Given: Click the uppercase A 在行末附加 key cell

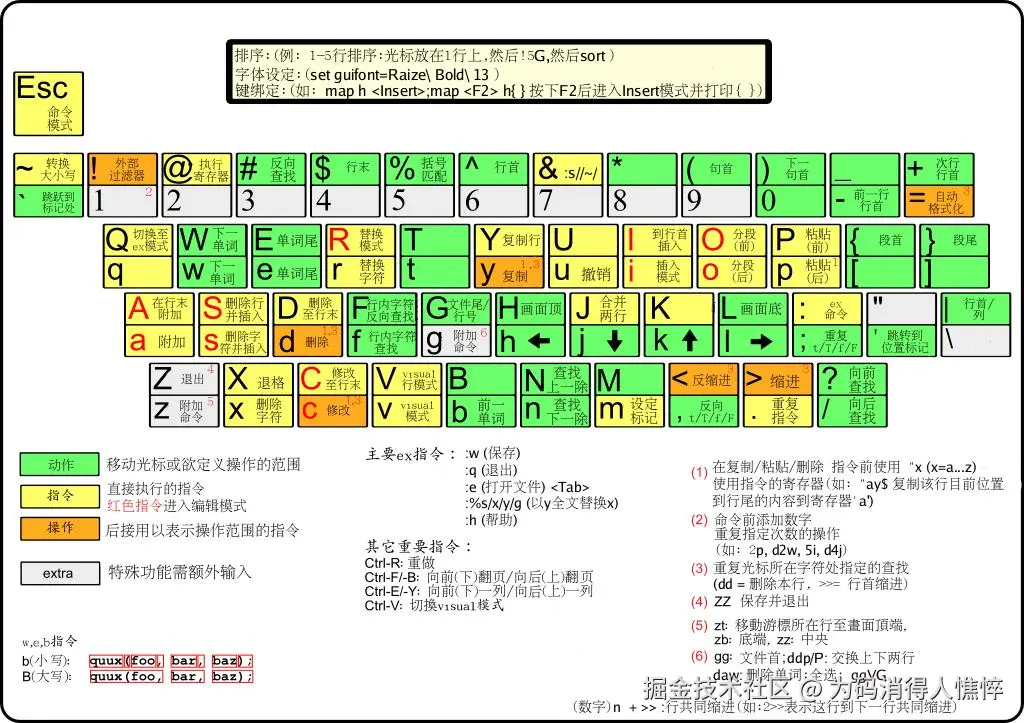Looking at the screenshot, I should [x=159, y=308].
